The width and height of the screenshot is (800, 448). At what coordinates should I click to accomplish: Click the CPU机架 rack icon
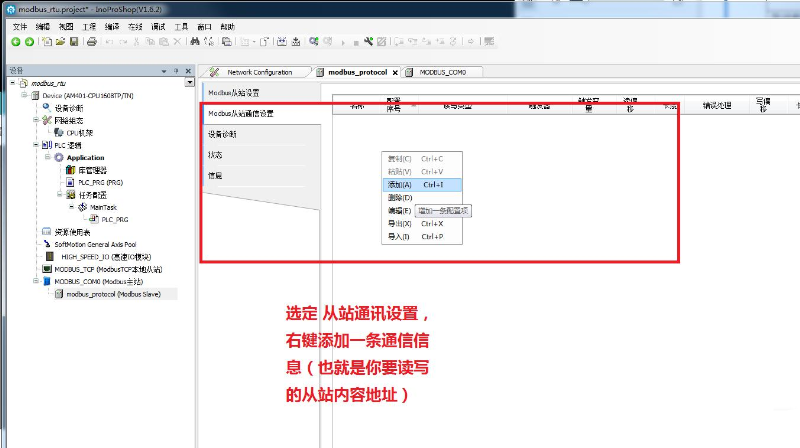(x=59, y=133)
